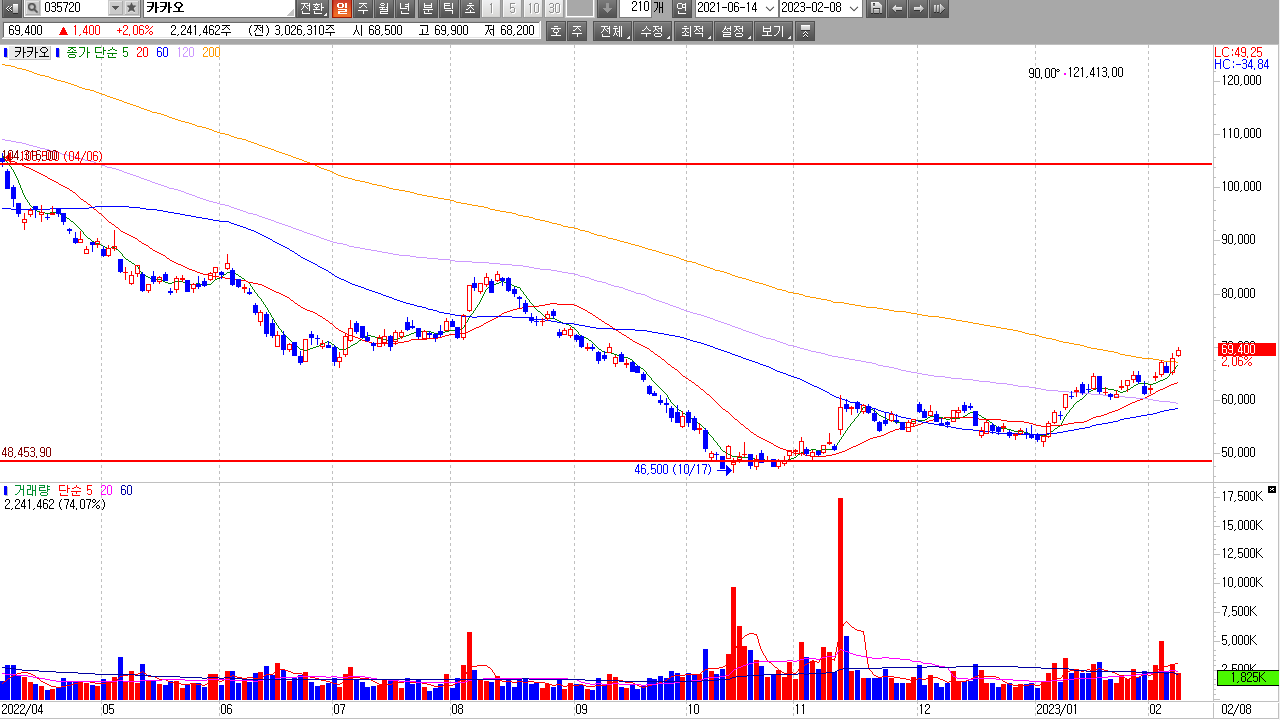Click the back arrow icon beside search
1280x720 pixels.
tap(11, 8)
